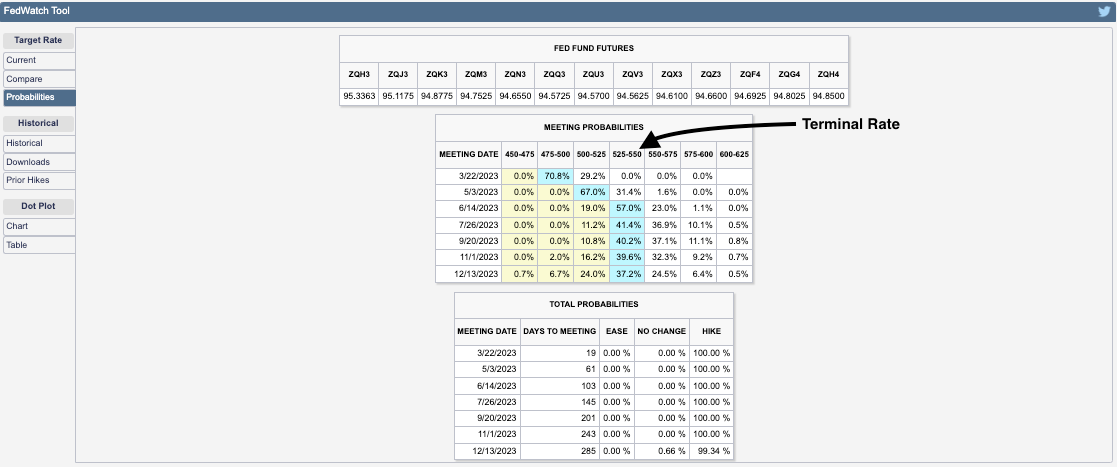The height and width of the screenshot is (467, 1117).
Task: Click the 95.1175 futures price
Action: 398,96
